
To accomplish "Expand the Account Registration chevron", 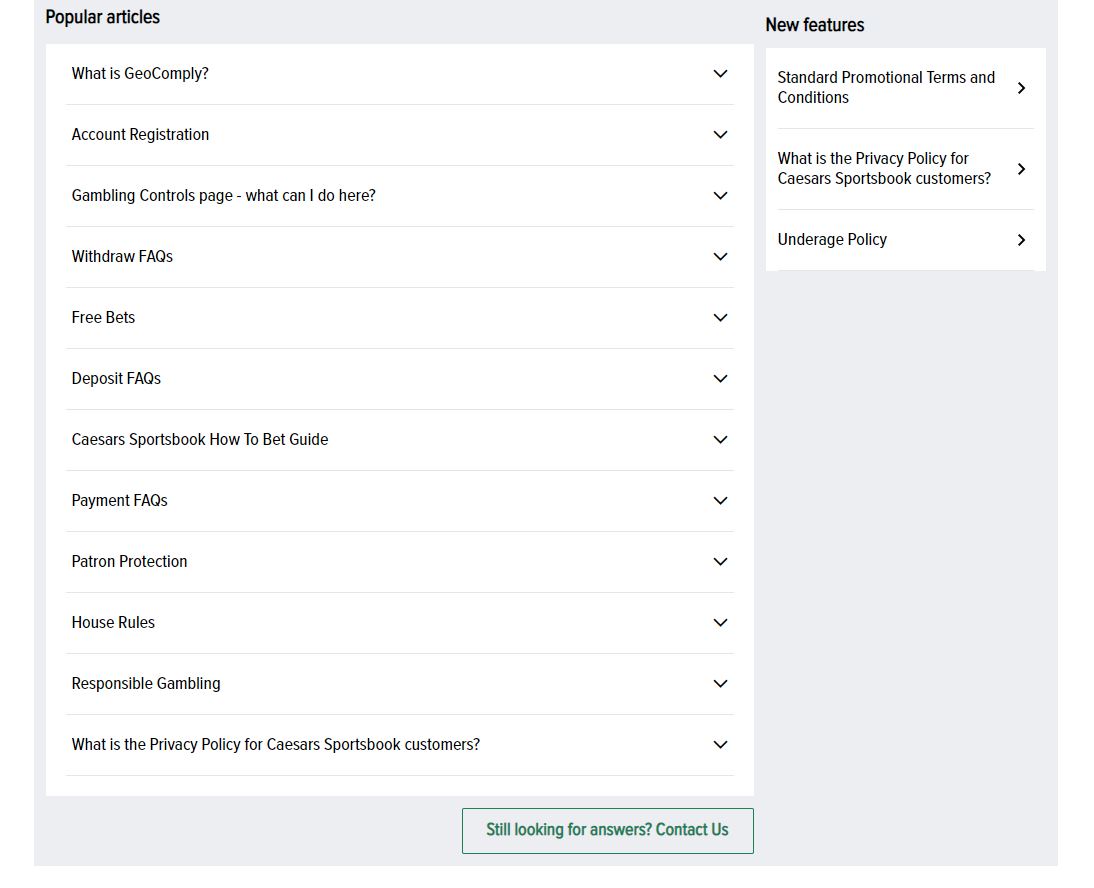I will [720, 135].
